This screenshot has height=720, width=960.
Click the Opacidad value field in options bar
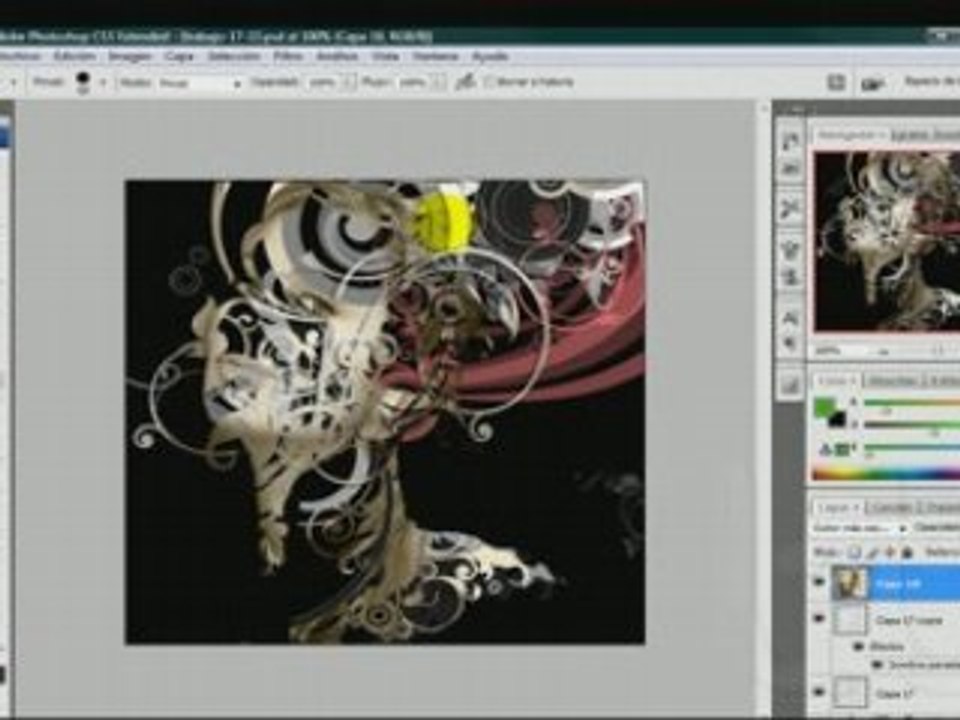point(324,82)
